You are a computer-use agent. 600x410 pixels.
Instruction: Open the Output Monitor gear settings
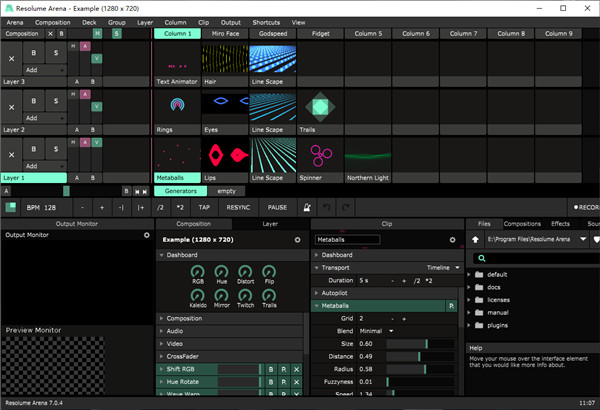pyautogui.click(x=147, y=235)
